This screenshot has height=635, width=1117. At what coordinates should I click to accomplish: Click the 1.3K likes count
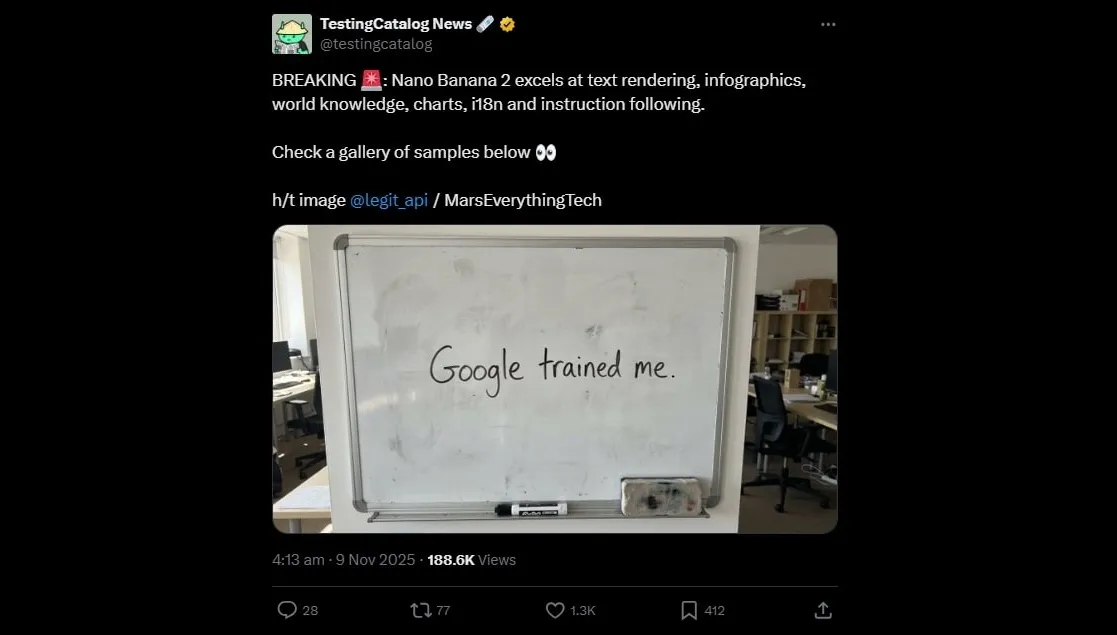(583, 610)
